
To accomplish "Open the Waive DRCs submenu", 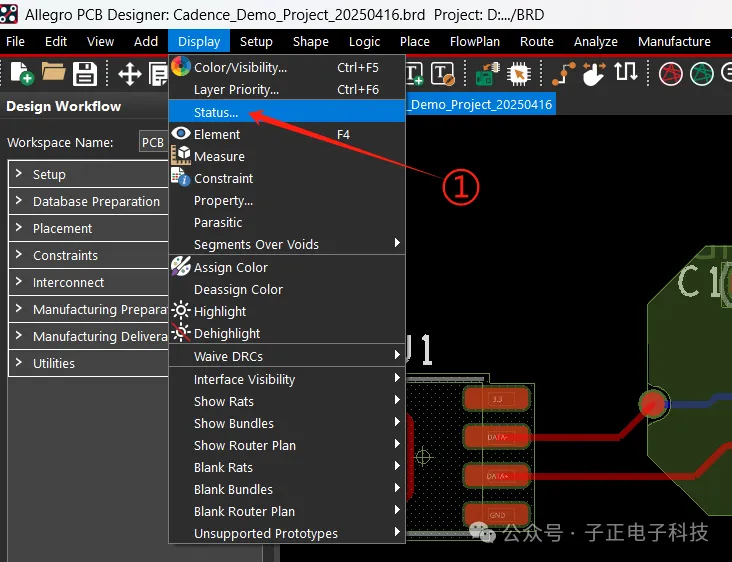I will 287,356.
